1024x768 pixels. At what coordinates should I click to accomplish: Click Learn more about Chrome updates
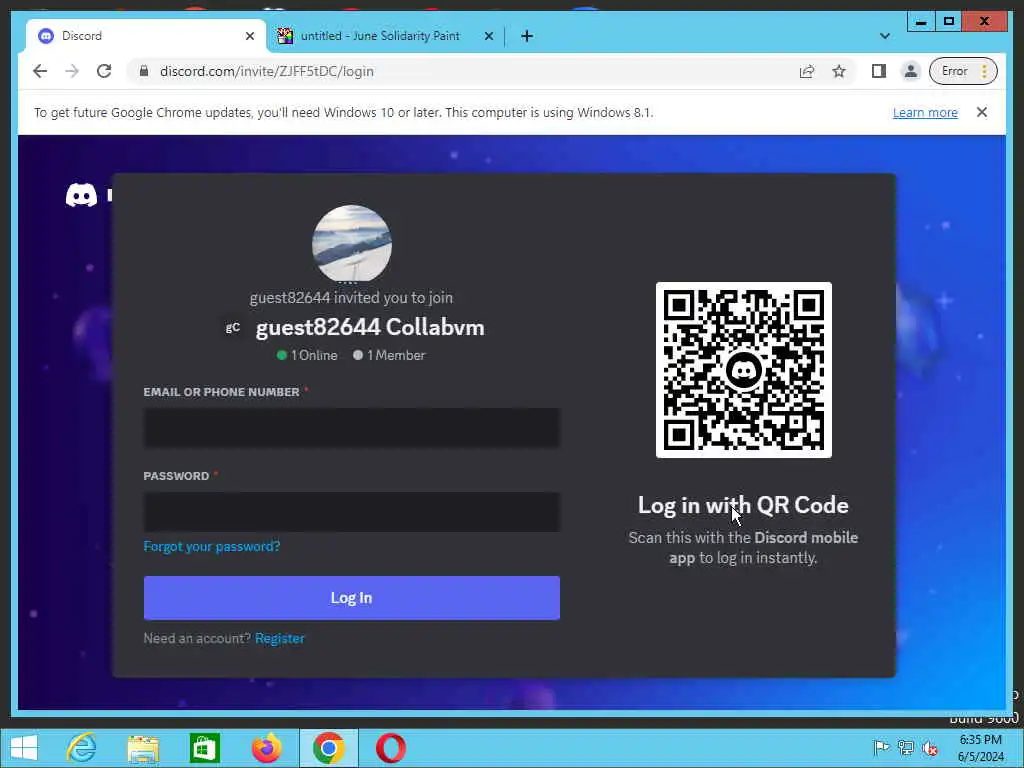[x=925, y=112]
